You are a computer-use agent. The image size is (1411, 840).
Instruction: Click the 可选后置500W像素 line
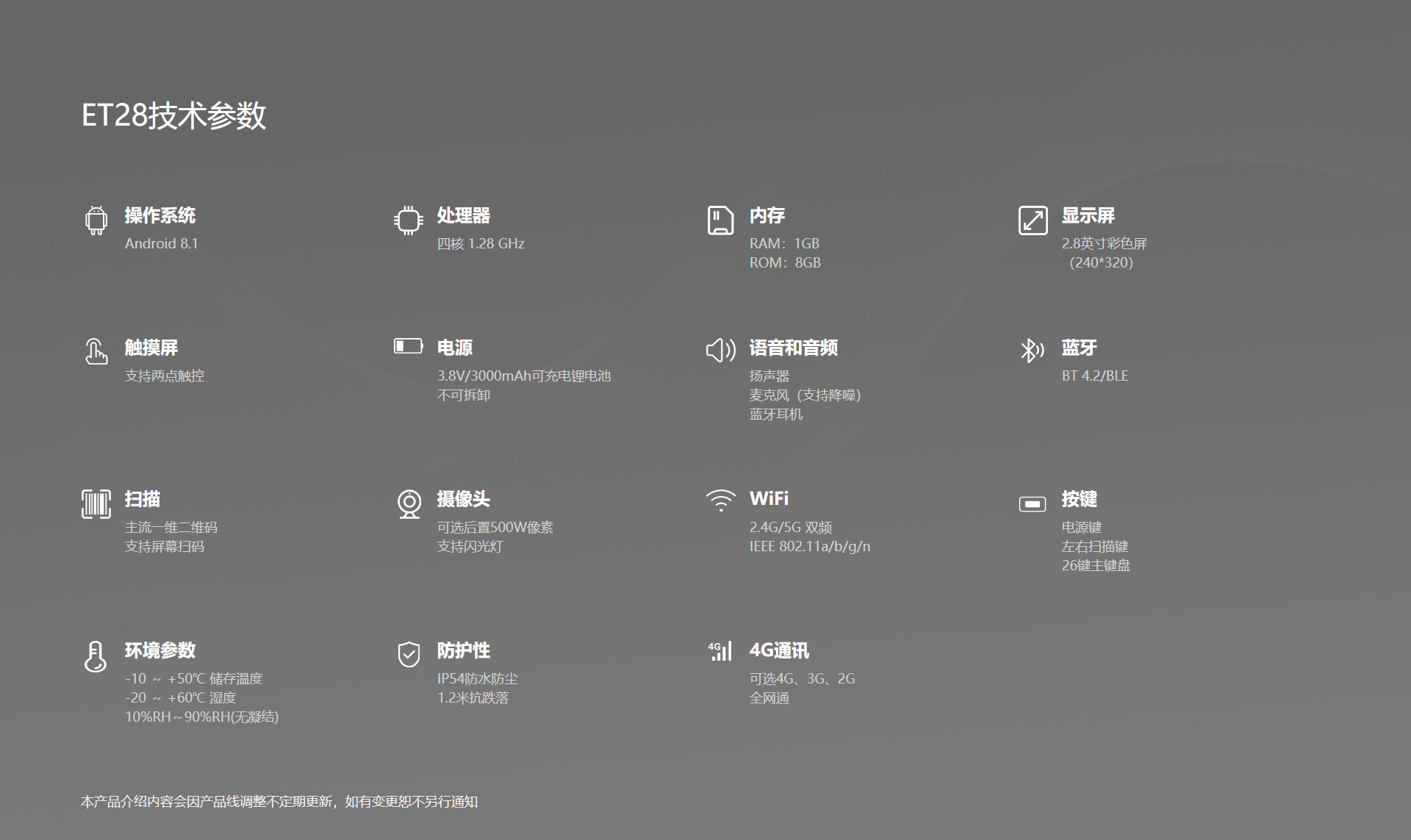pos(495,527)
